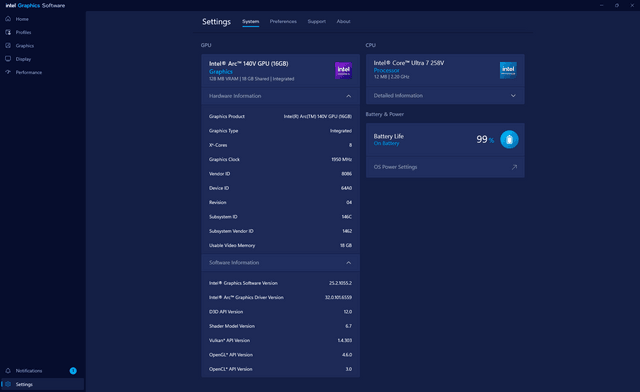The image size is (640, 392).
Task: Open the Display sidebar icon
Action: pos(8,59)
